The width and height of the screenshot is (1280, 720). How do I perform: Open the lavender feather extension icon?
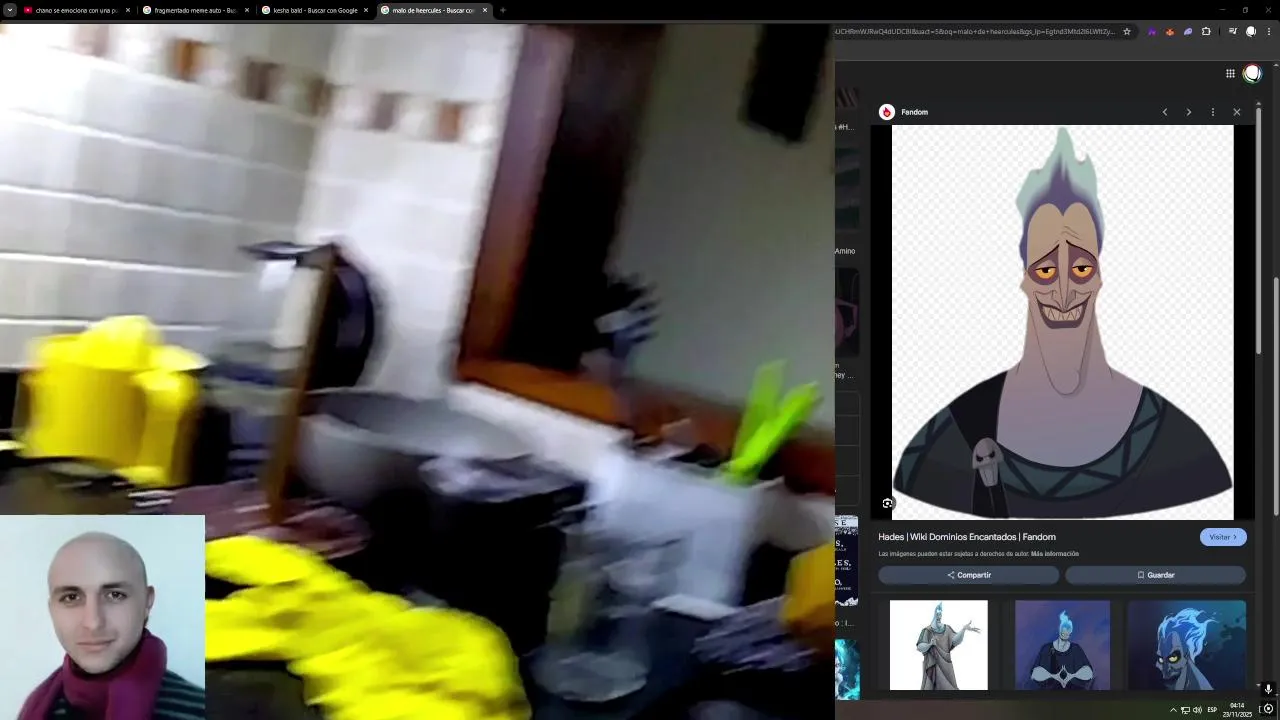pos(1188,31)
